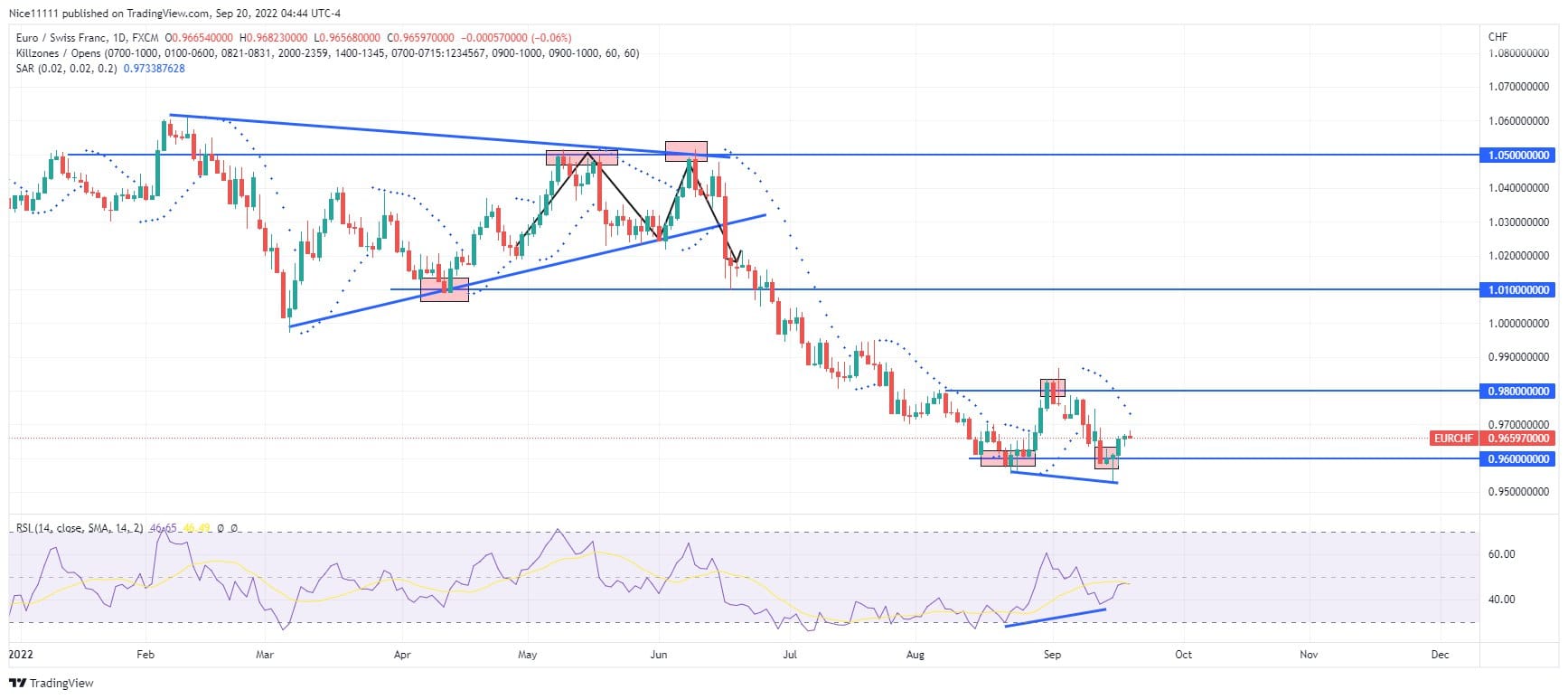Select the Killzones / Opens indicator legend
Viewport: 1568px width, 699px height.
point(327,53)
